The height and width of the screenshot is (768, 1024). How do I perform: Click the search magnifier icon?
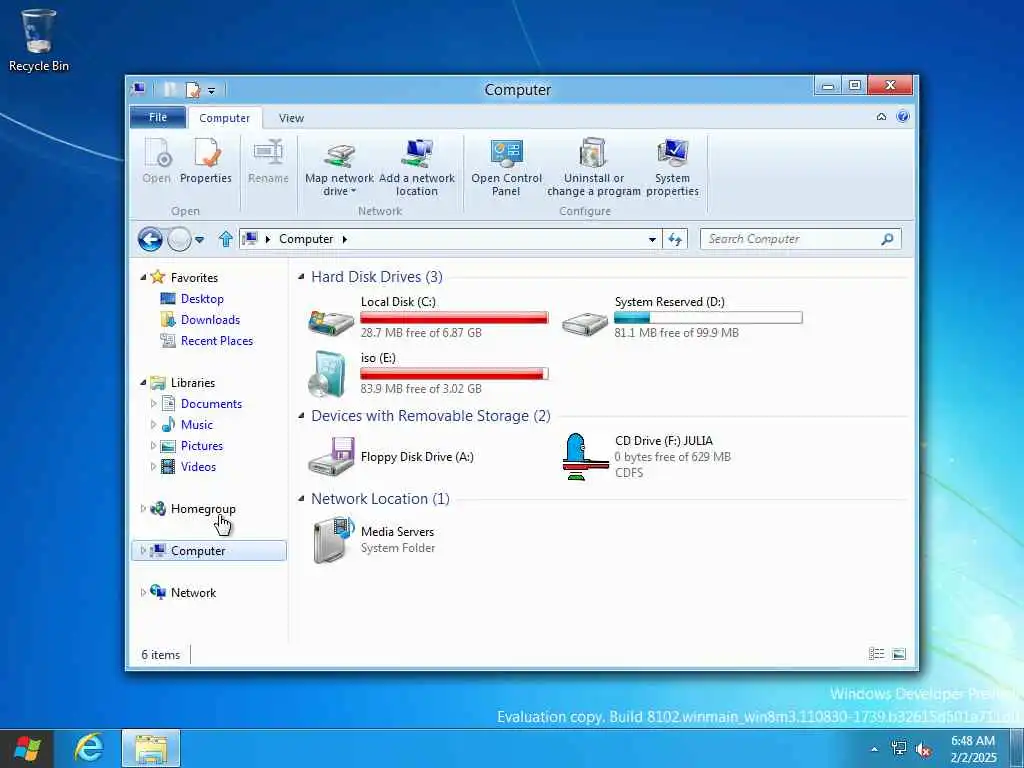(x=887, y=239)
